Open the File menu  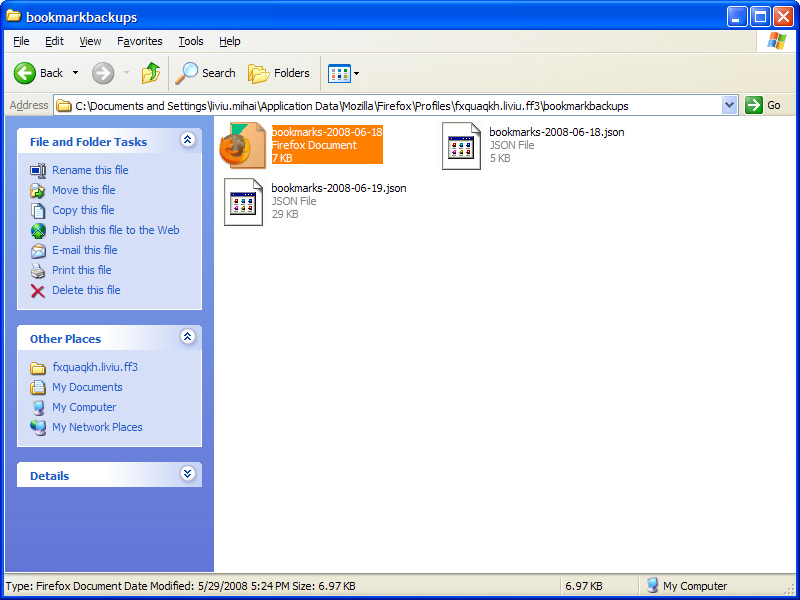click(x=21, y=41)
